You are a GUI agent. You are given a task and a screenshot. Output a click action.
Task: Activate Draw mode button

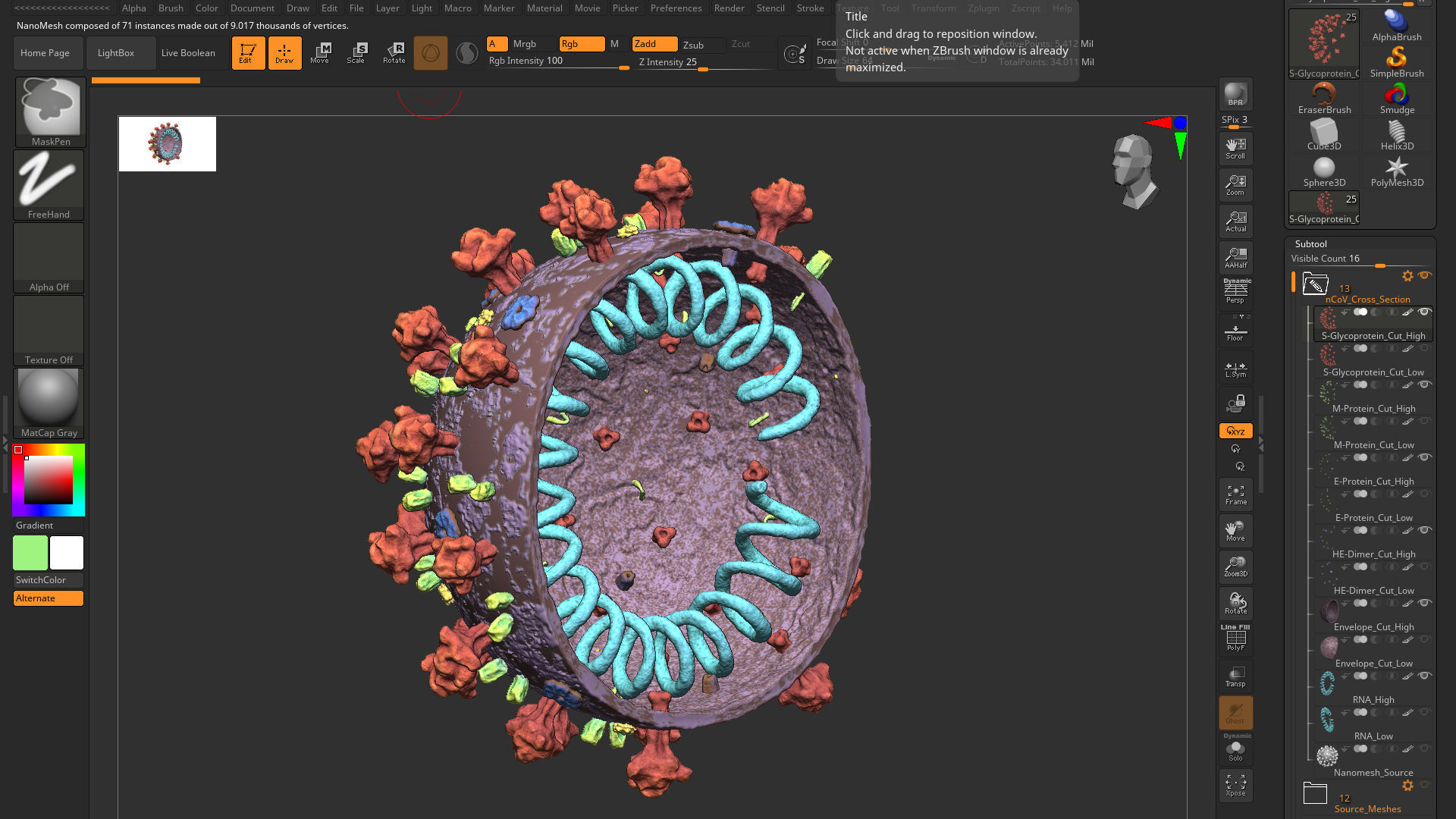coord(284,53)
